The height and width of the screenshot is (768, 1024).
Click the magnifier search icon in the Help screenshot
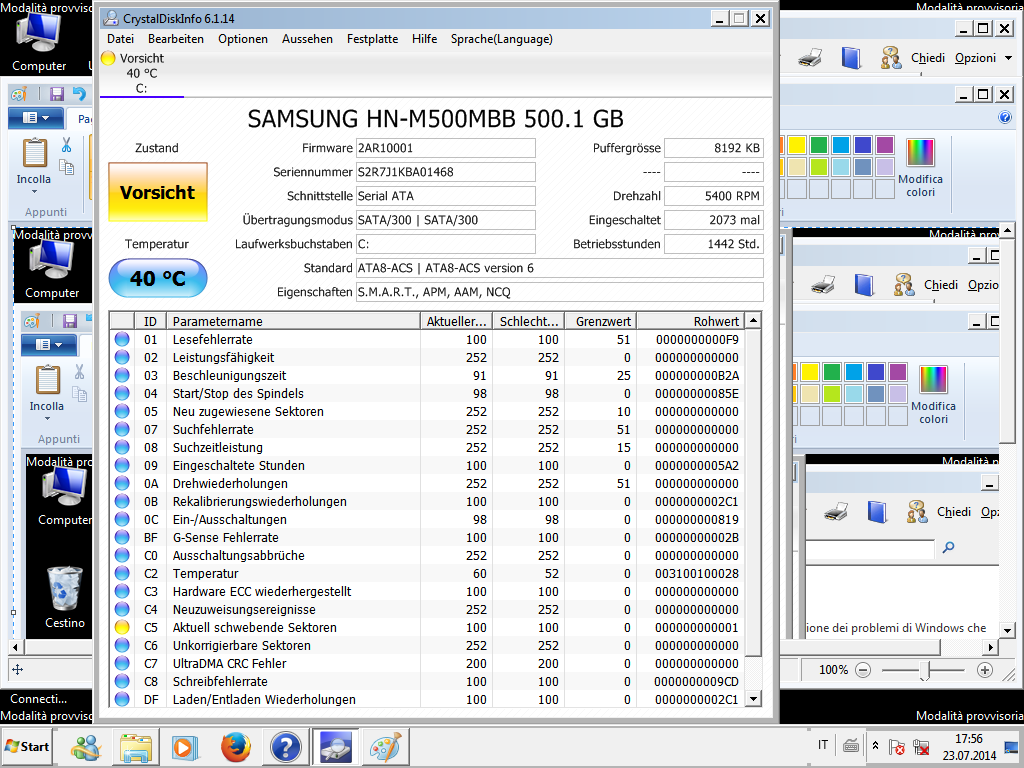pyautogui.click(x=948, y=547)
